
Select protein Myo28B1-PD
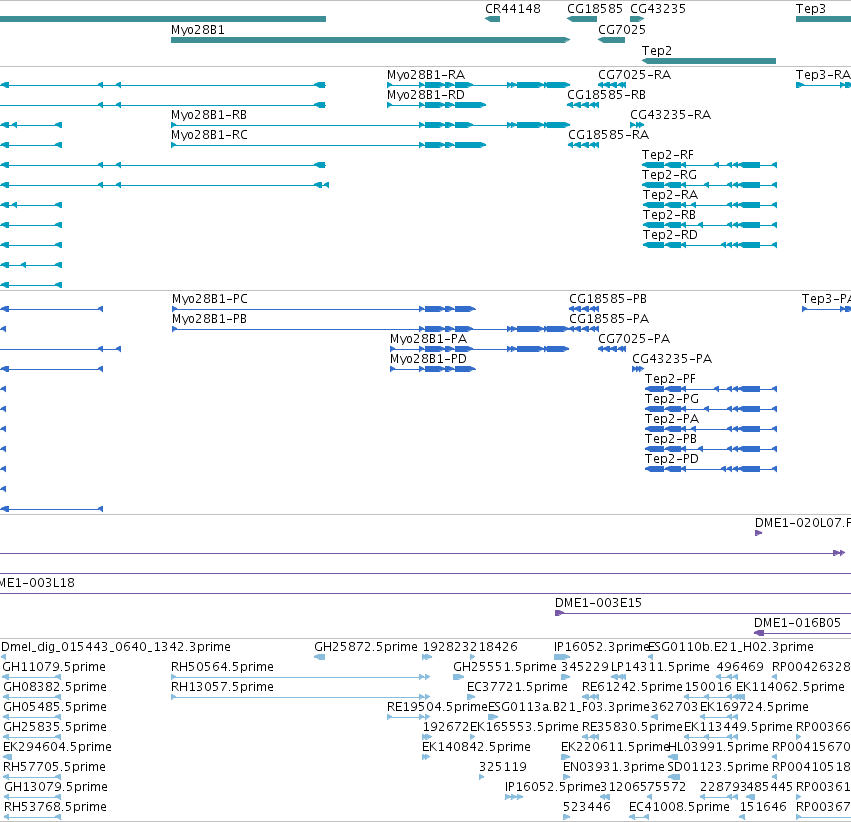(x=433, y=369)
